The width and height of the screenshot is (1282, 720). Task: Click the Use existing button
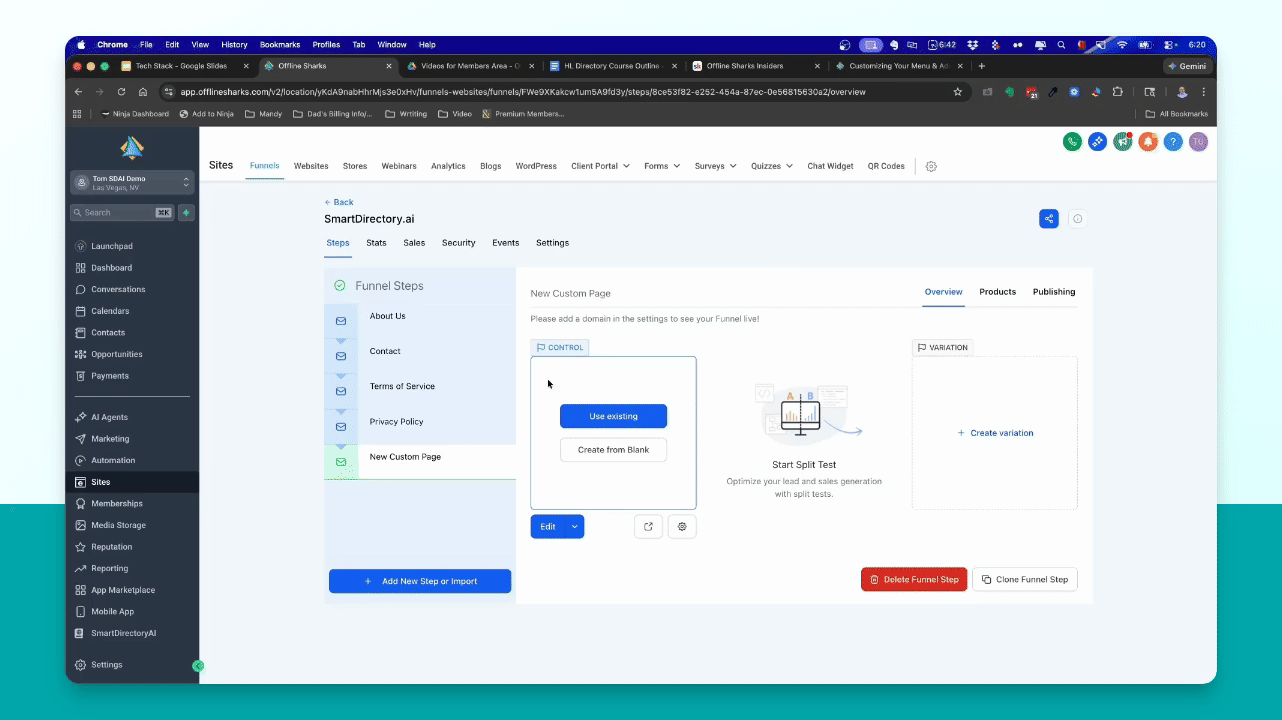pos(613,416)
